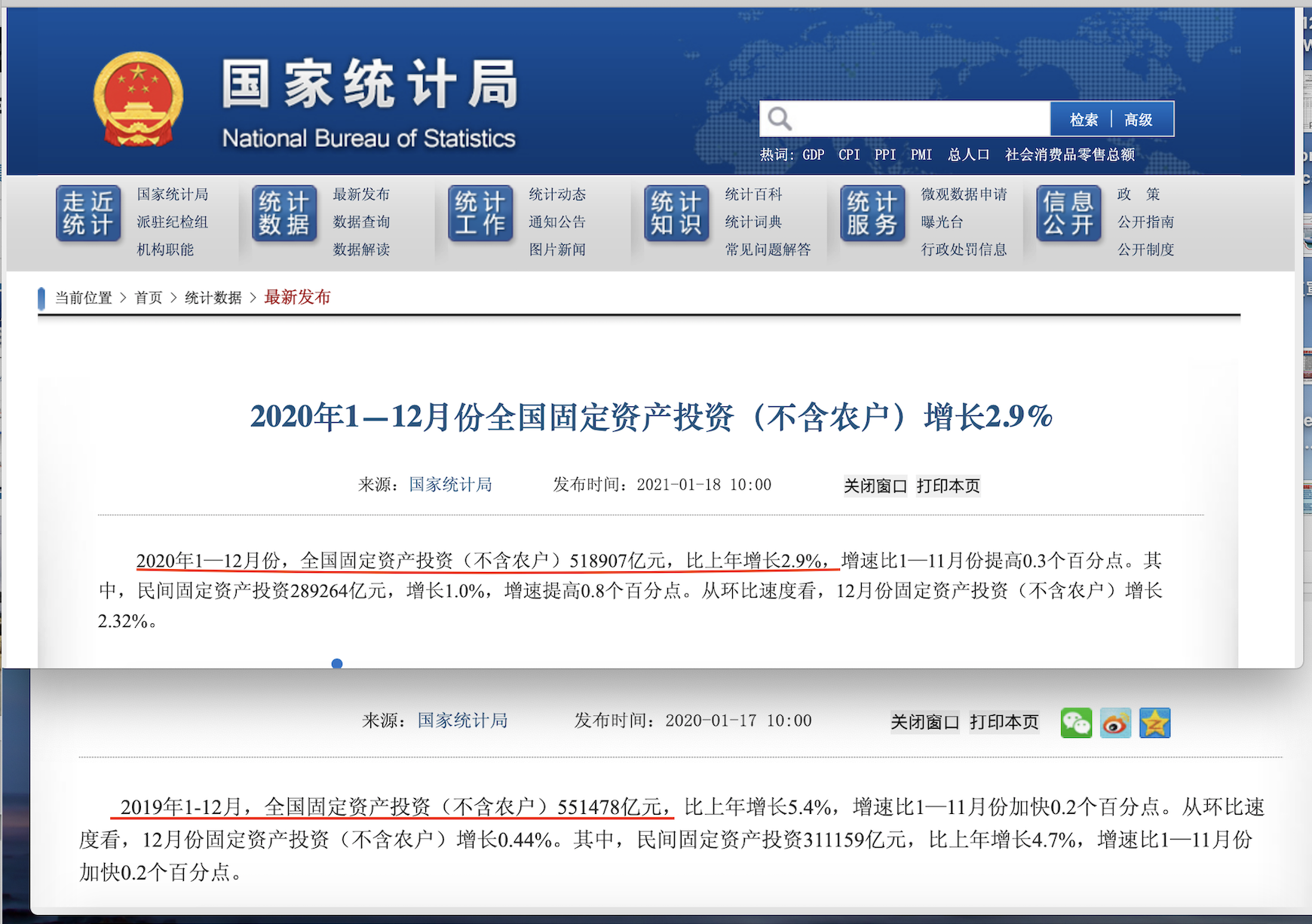Open 高级 advanced search
Viewport: 1312px width, 924px height.
(x=1138, y=120)
